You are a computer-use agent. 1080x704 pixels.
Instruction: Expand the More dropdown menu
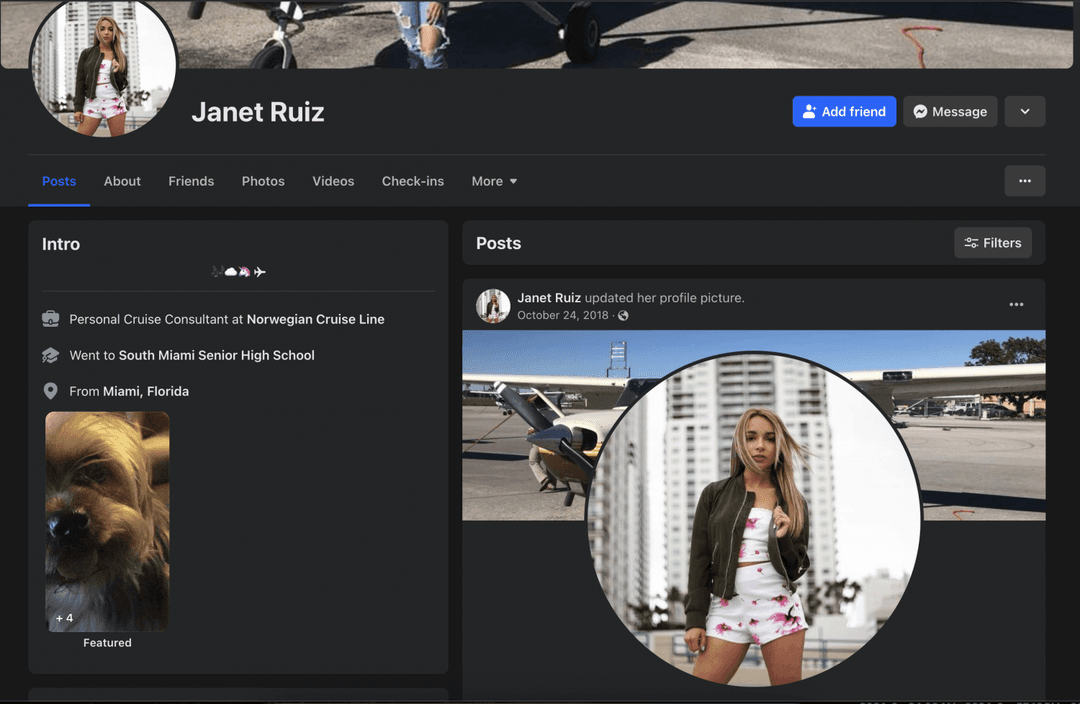coord(494,181)
